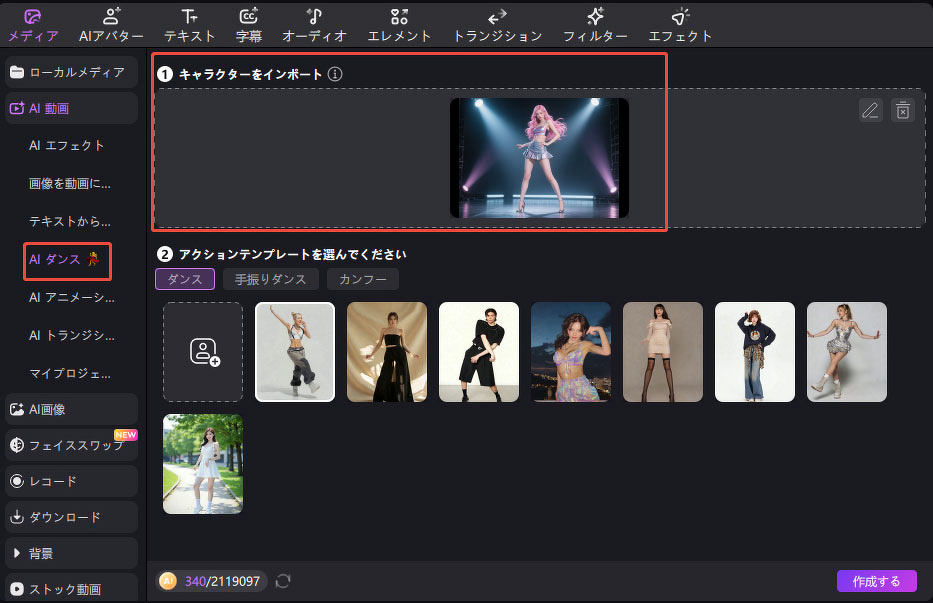Screen dimensions: 933x603
Task: Open the AIアバター tool in top toolbar
Action: [x=111, y=25]
